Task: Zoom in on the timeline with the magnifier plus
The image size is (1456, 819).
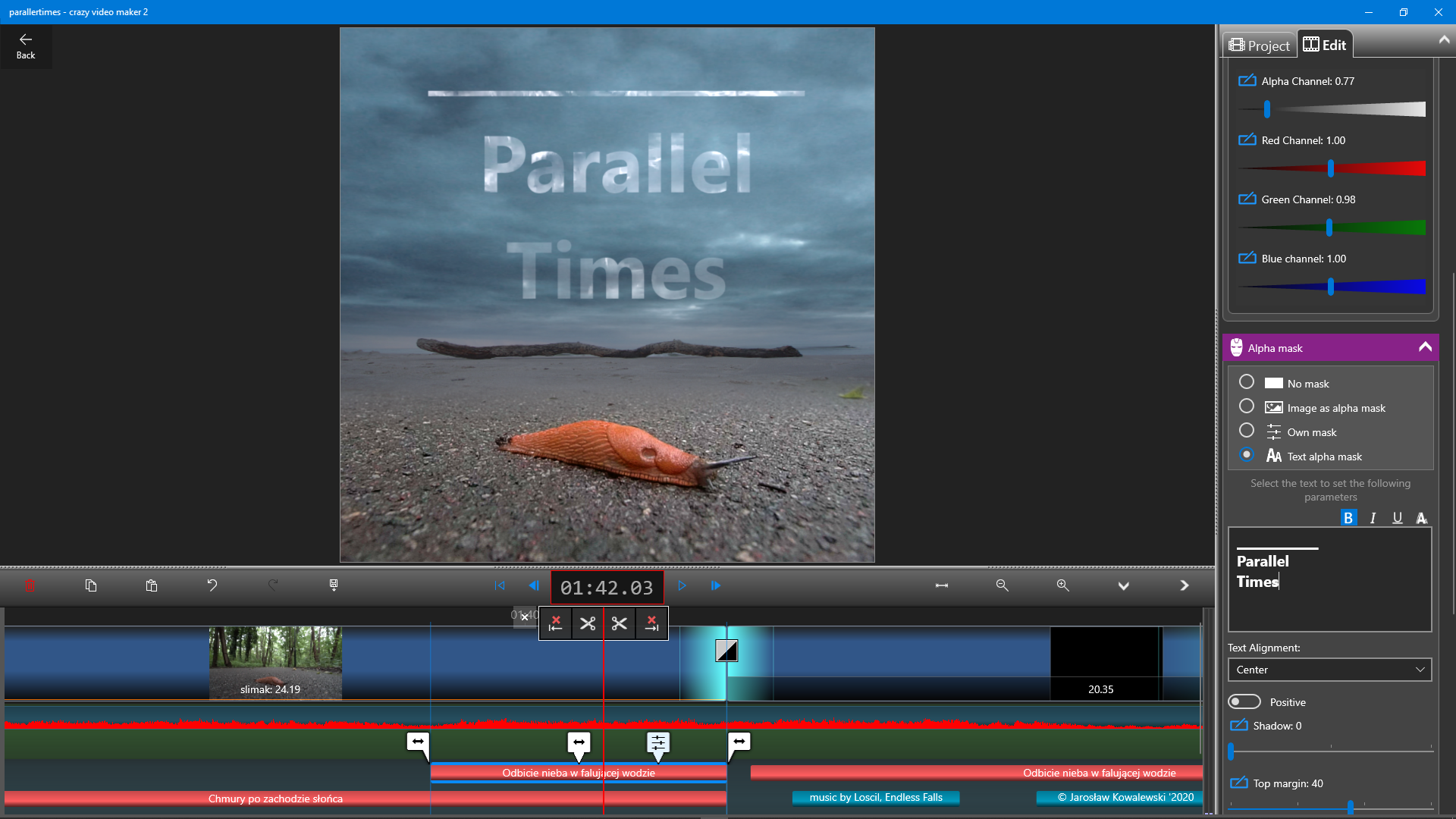Action: click(x=1062, y=585)
